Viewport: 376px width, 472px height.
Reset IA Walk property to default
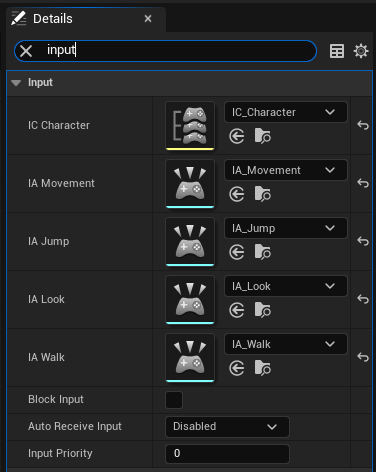pyautogui.click(x=363, y=357)
